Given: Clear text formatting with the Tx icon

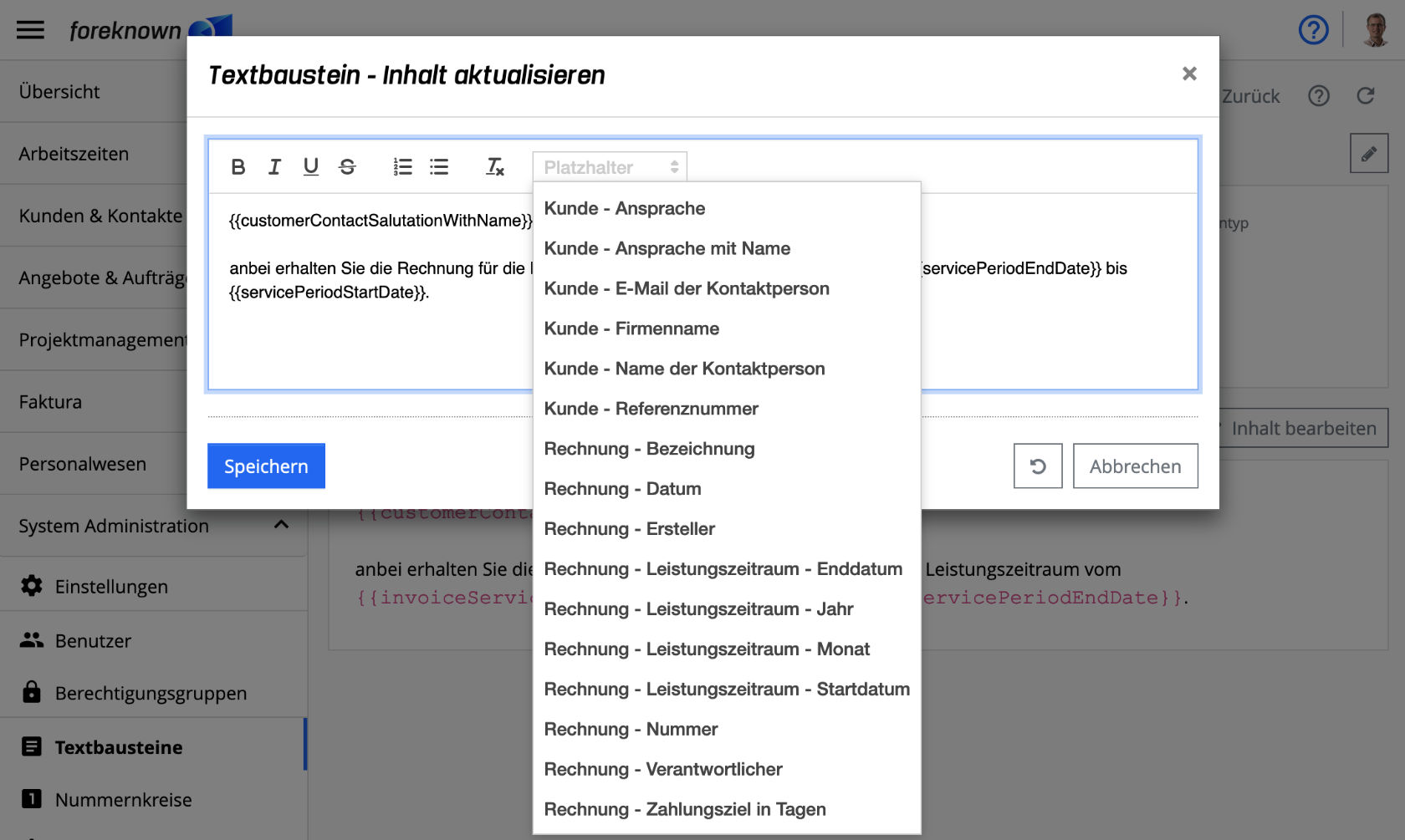Looking at the screenshot, I should pyautogui.click(x=493, y=166).
